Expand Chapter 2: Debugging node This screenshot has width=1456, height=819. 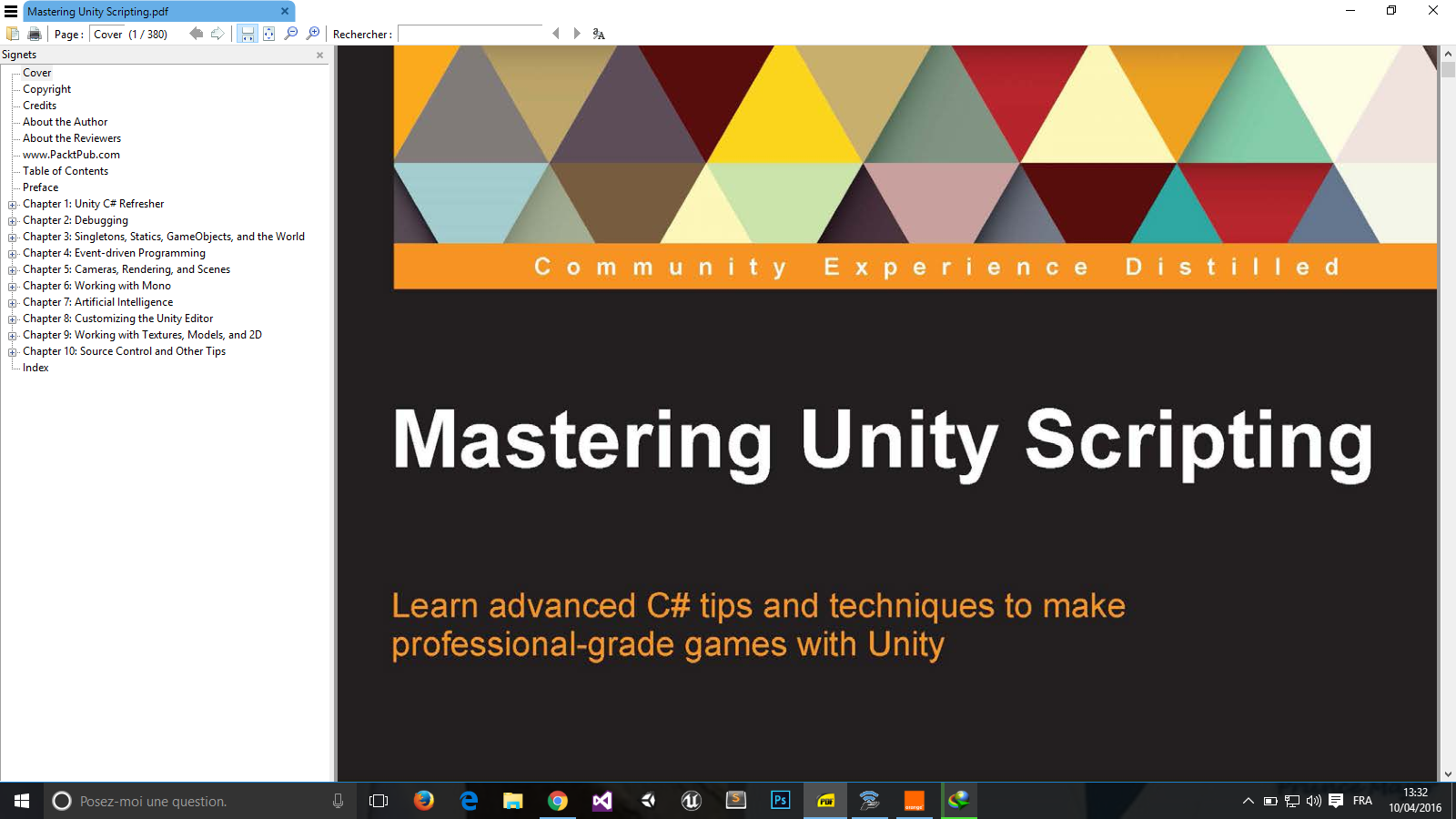pyautogui.click(x=13, y=221)
